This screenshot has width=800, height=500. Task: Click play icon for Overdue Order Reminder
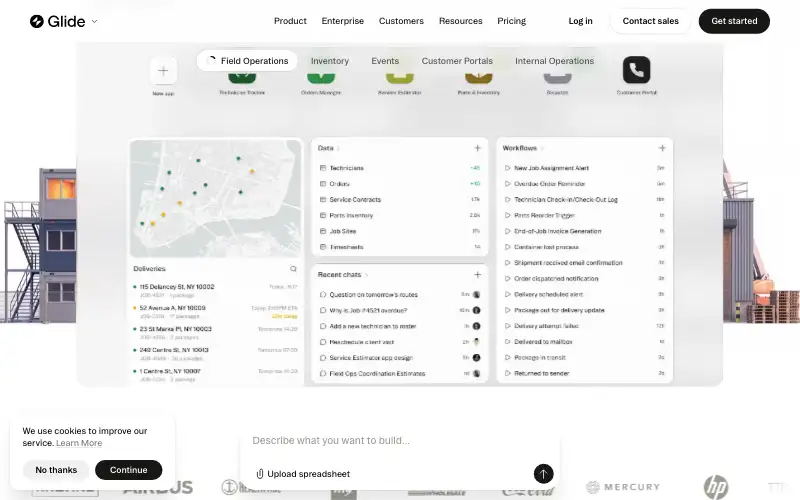tap(507, 184)
